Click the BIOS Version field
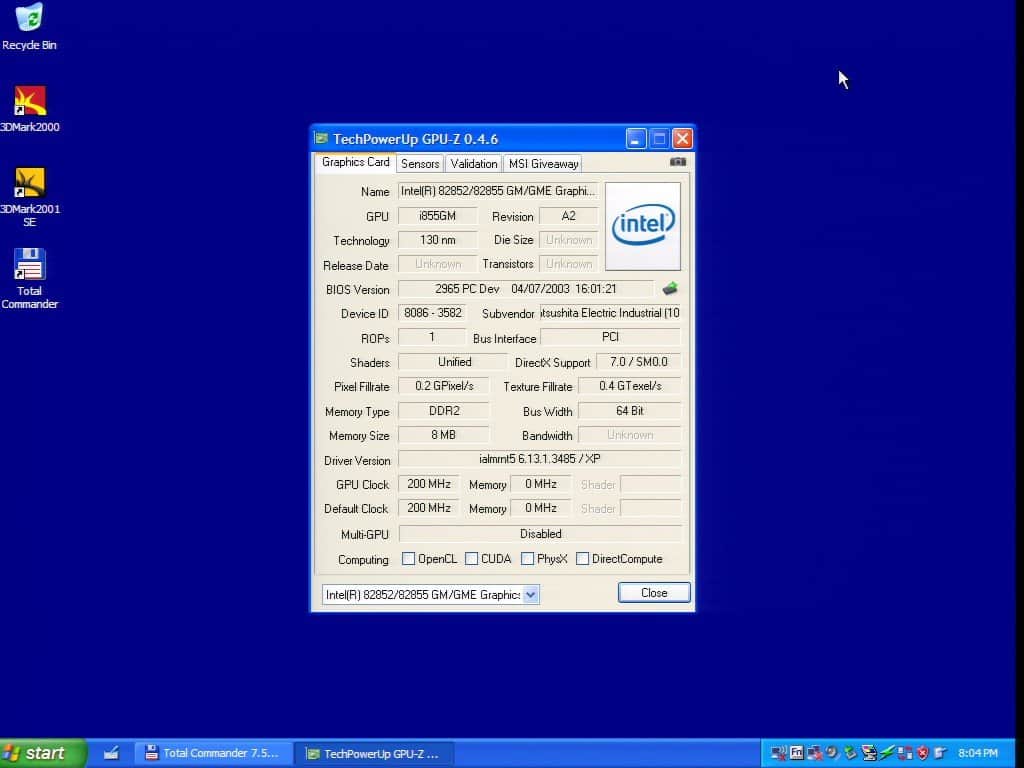Screen dimensions: 1024x768 (526, 288)
